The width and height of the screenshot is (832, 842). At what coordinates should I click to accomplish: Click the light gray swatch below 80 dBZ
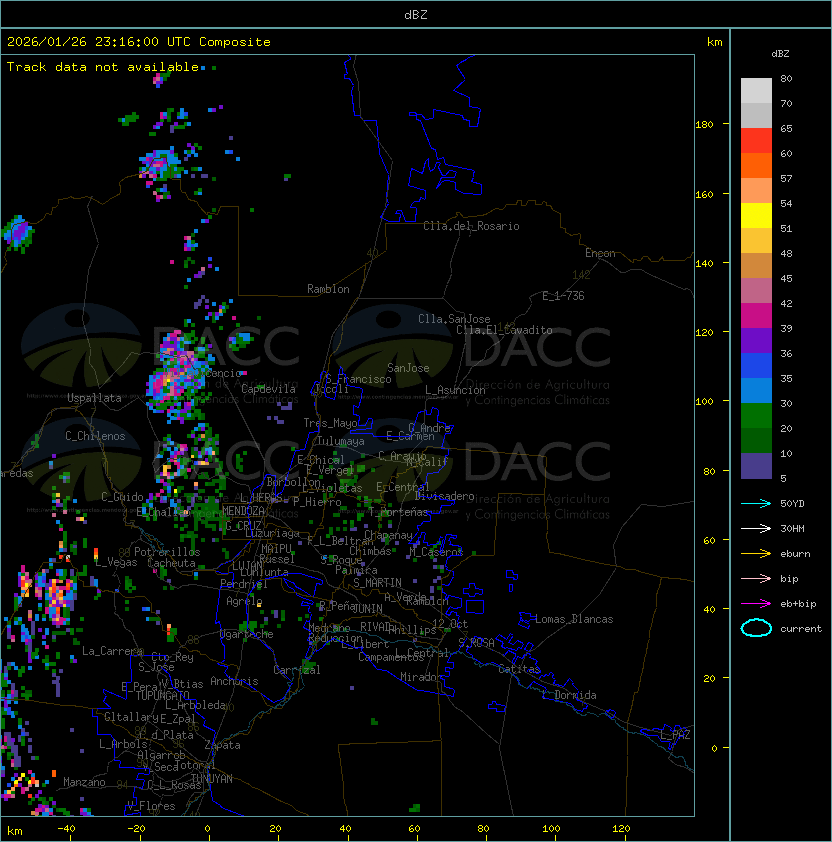click(x=756, y=91)
